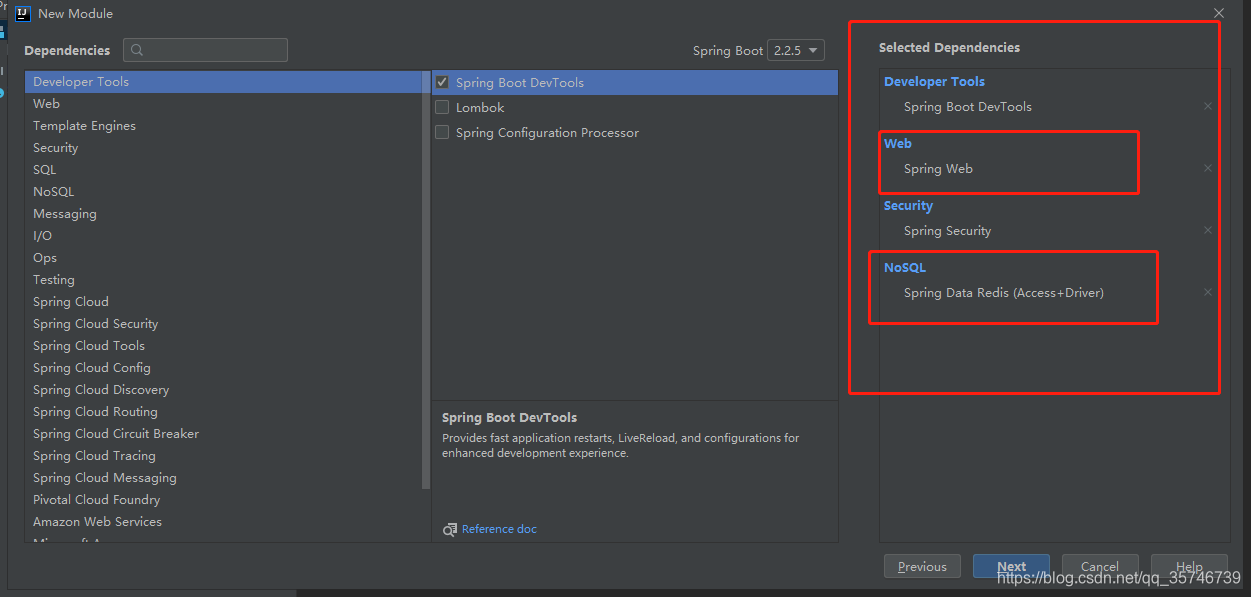
Task: Remove Spring Data Redis from selected dependencies
Action: 1208,292
